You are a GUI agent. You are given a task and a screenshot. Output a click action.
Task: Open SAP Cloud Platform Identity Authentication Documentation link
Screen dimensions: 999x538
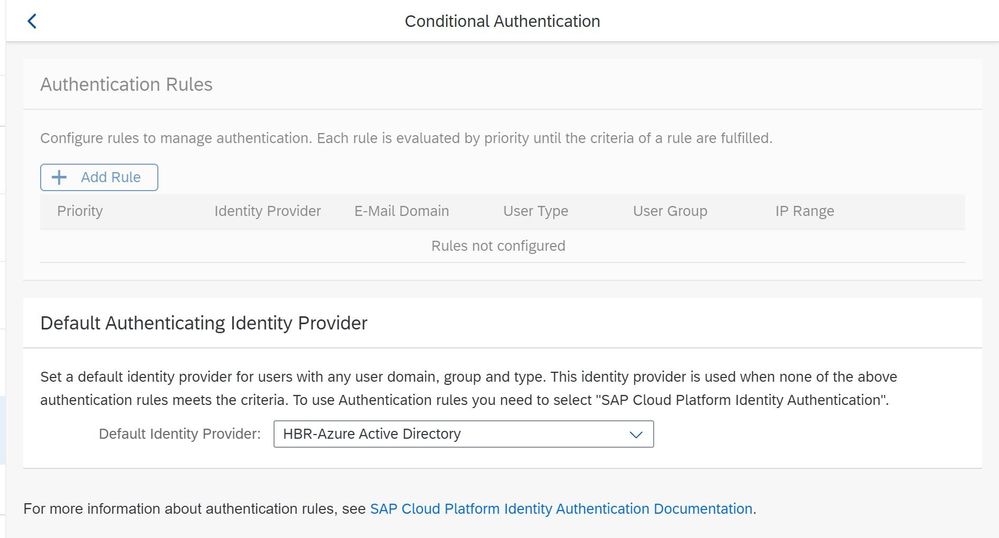[561, 509]
